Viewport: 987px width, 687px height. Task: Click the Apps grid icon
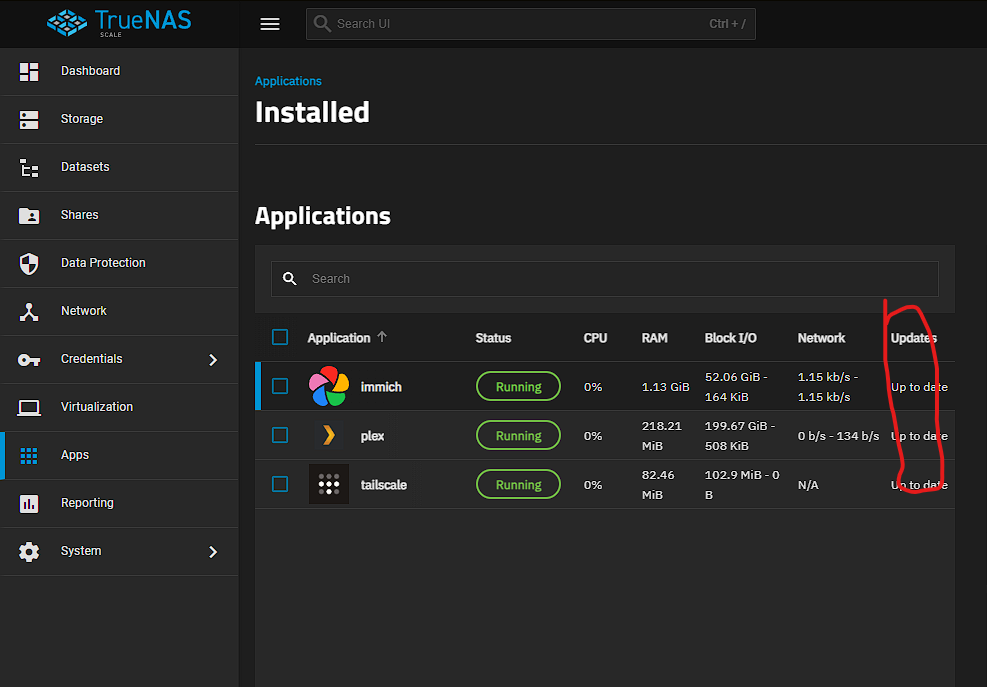[x=29, y=455]
